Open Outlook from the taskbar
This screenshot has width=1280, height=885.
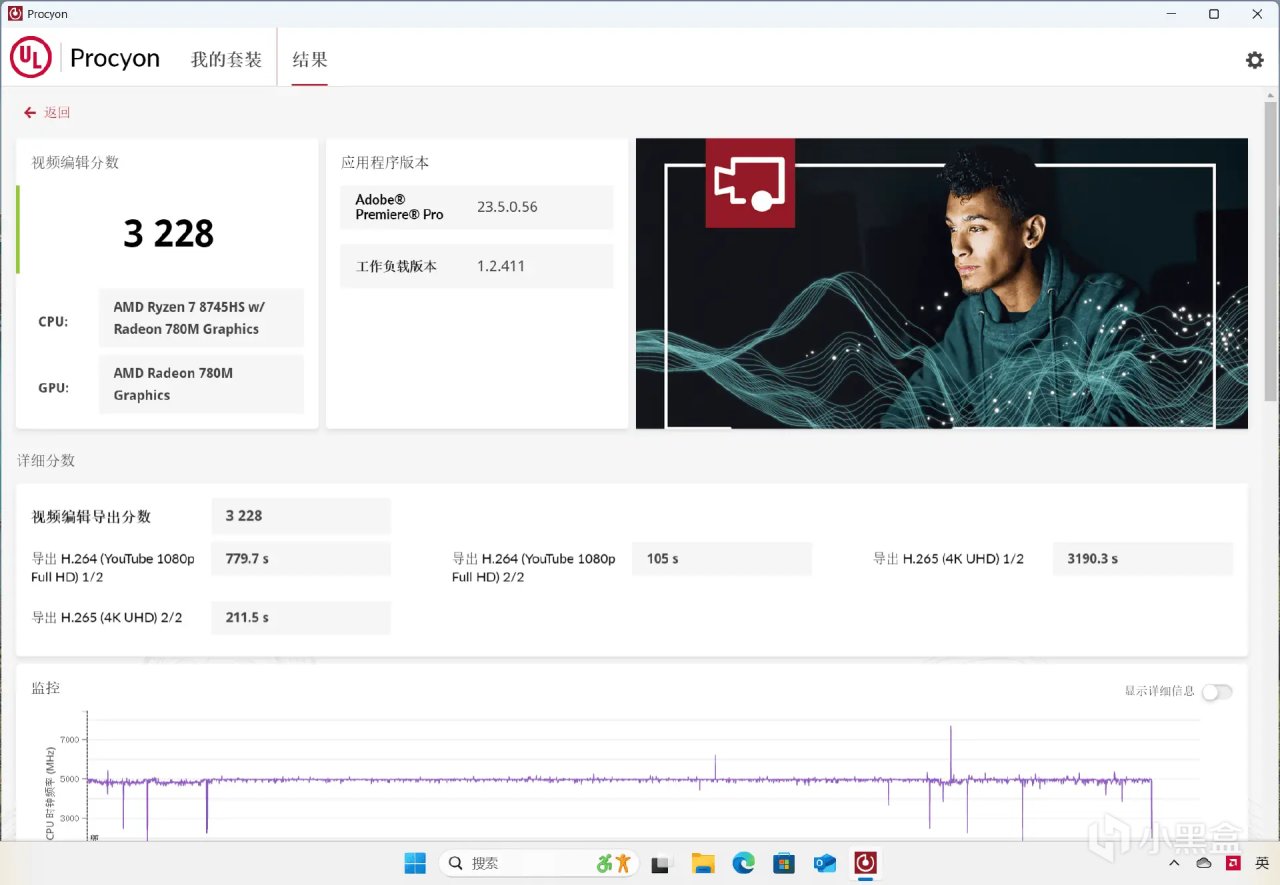(825, 863)
